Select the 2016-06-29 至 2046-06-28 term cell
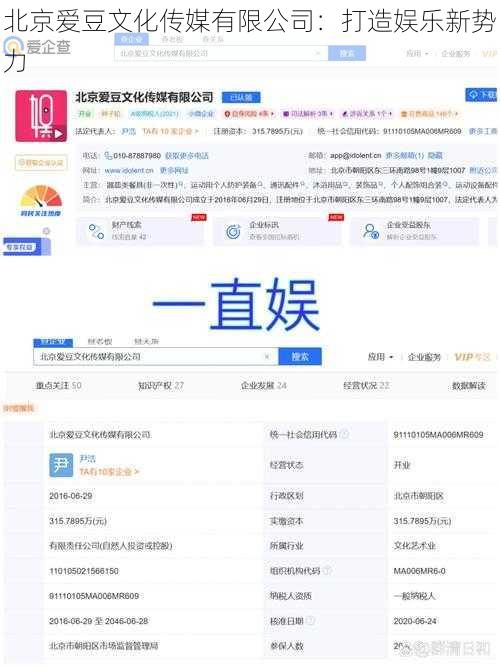Screen dimensions: 500x667 coord(99,621)
